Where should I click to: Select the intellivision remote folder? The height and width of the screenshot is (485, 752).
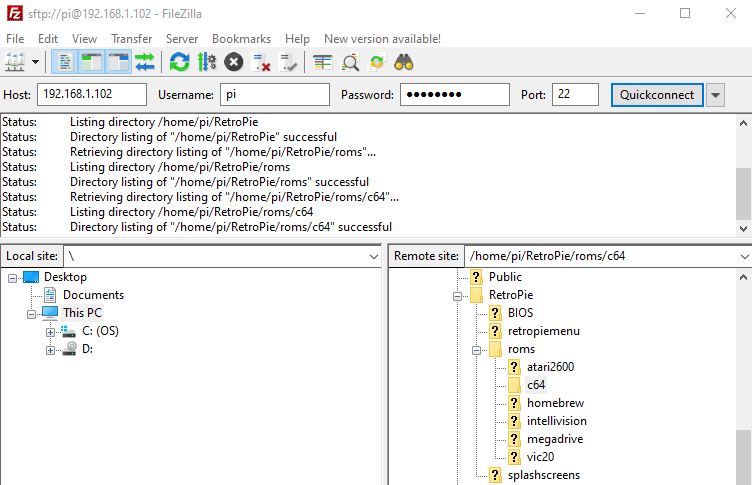tap(557, 421)
